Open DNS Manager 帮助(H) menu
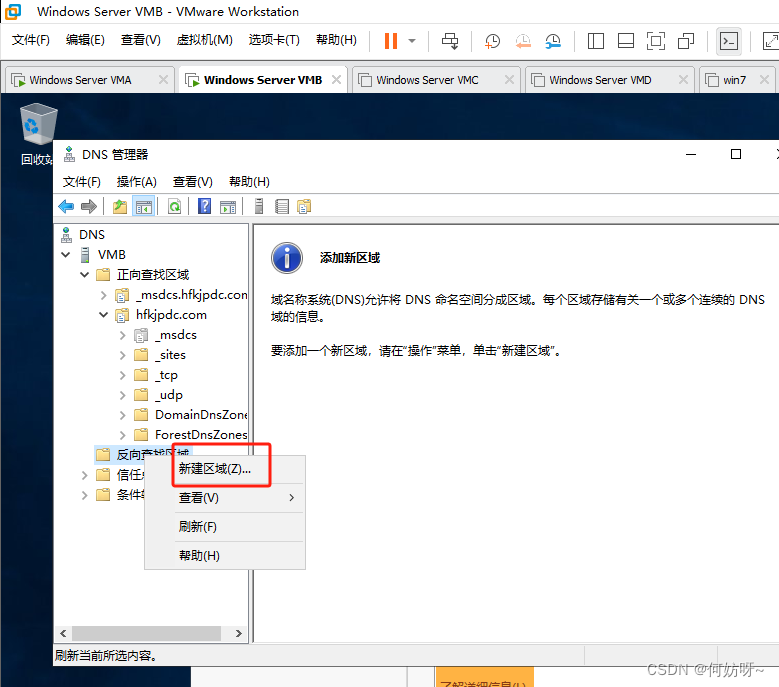This screenshot has width=779, height=687. (249, 182)
